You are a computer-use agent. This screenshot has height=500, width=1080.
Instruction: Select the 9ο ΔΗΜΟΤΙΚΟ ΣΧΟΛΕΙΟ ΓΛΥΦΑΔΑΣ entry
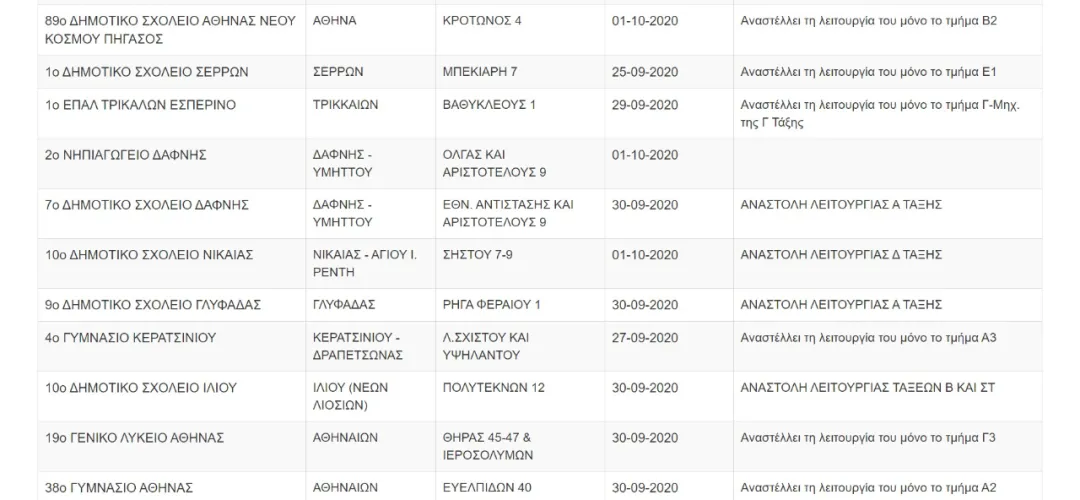[x=153, y=305]
